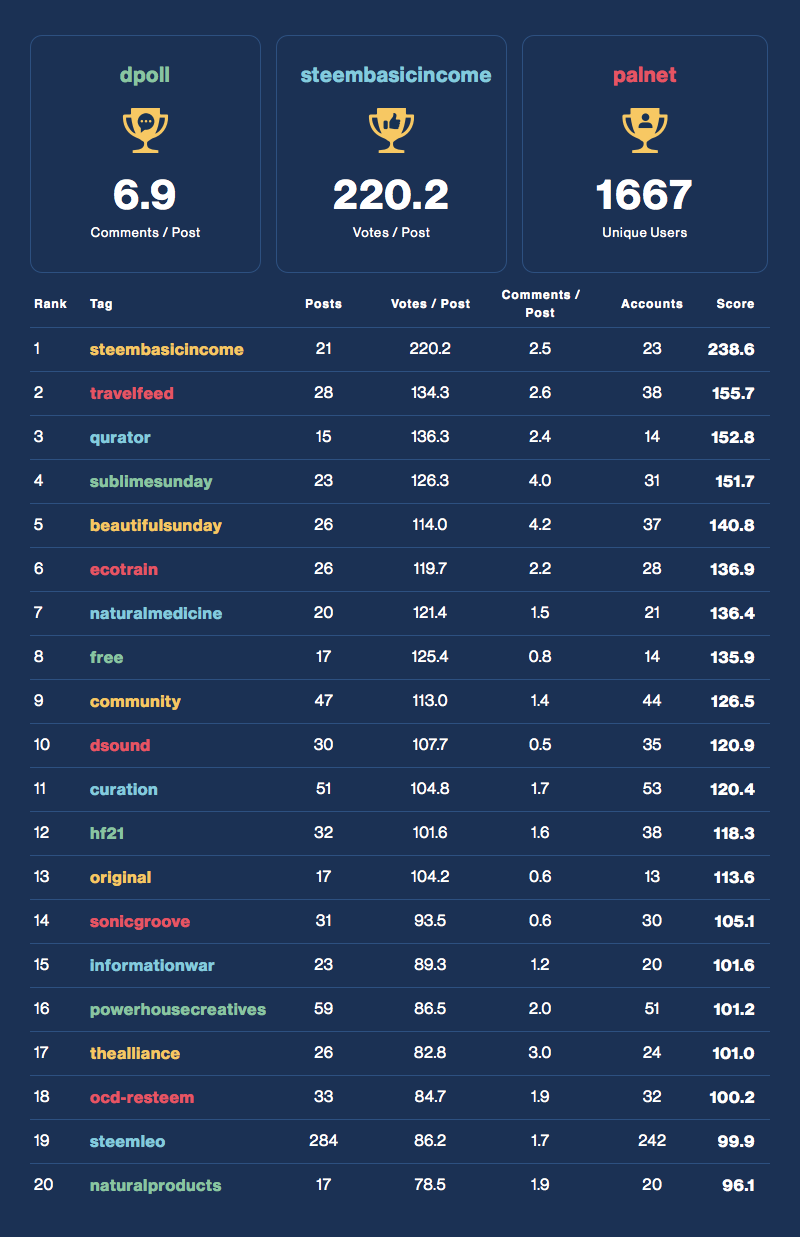800x1237 pixels.
Task: Click the Accounts column header
Action: coord(651,303)
